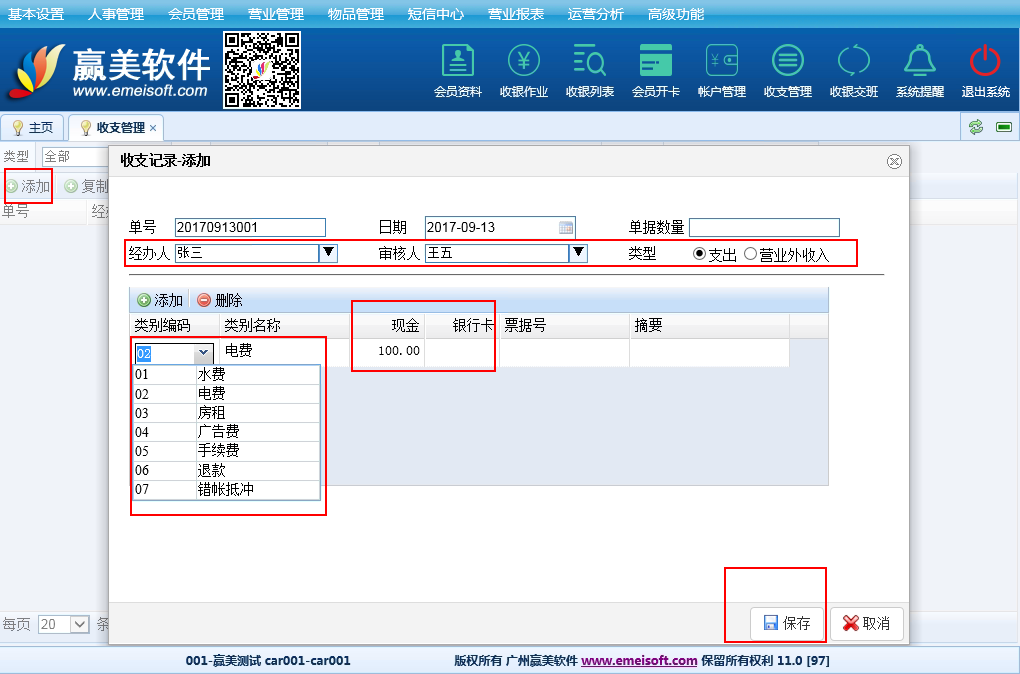Open the 营业报表 menu

[516, 14]
